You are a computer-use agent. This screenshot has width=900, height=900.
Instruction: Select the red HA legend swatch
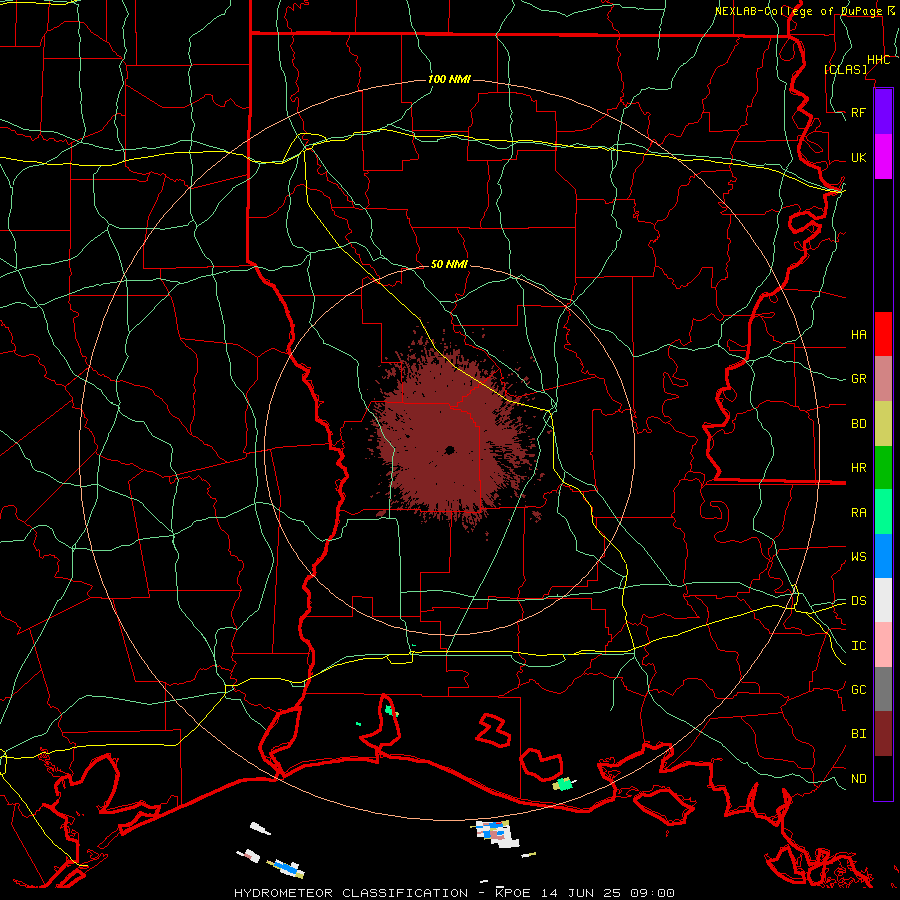[883, 334]
